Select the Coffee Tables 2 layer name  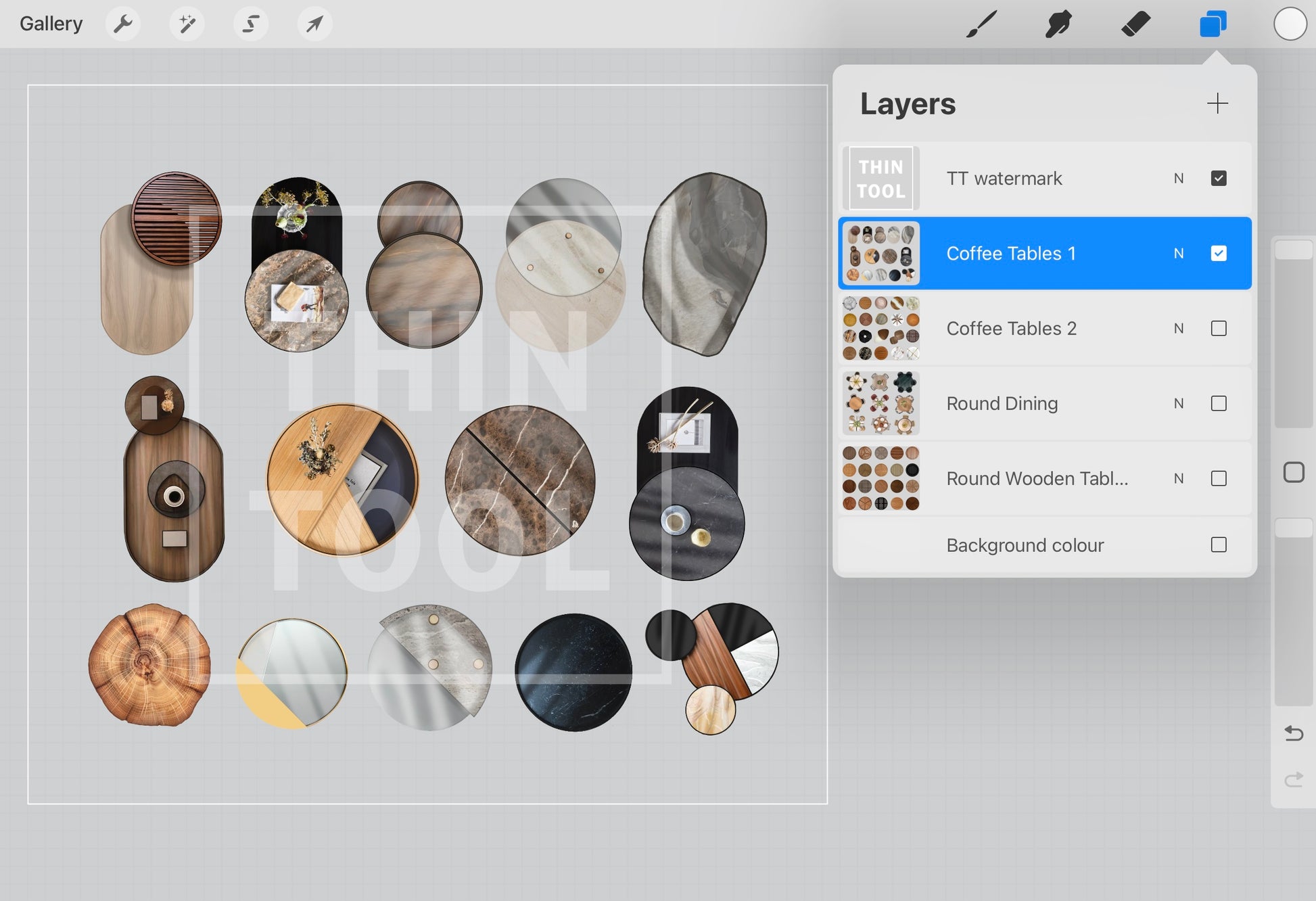(1011, 329)
